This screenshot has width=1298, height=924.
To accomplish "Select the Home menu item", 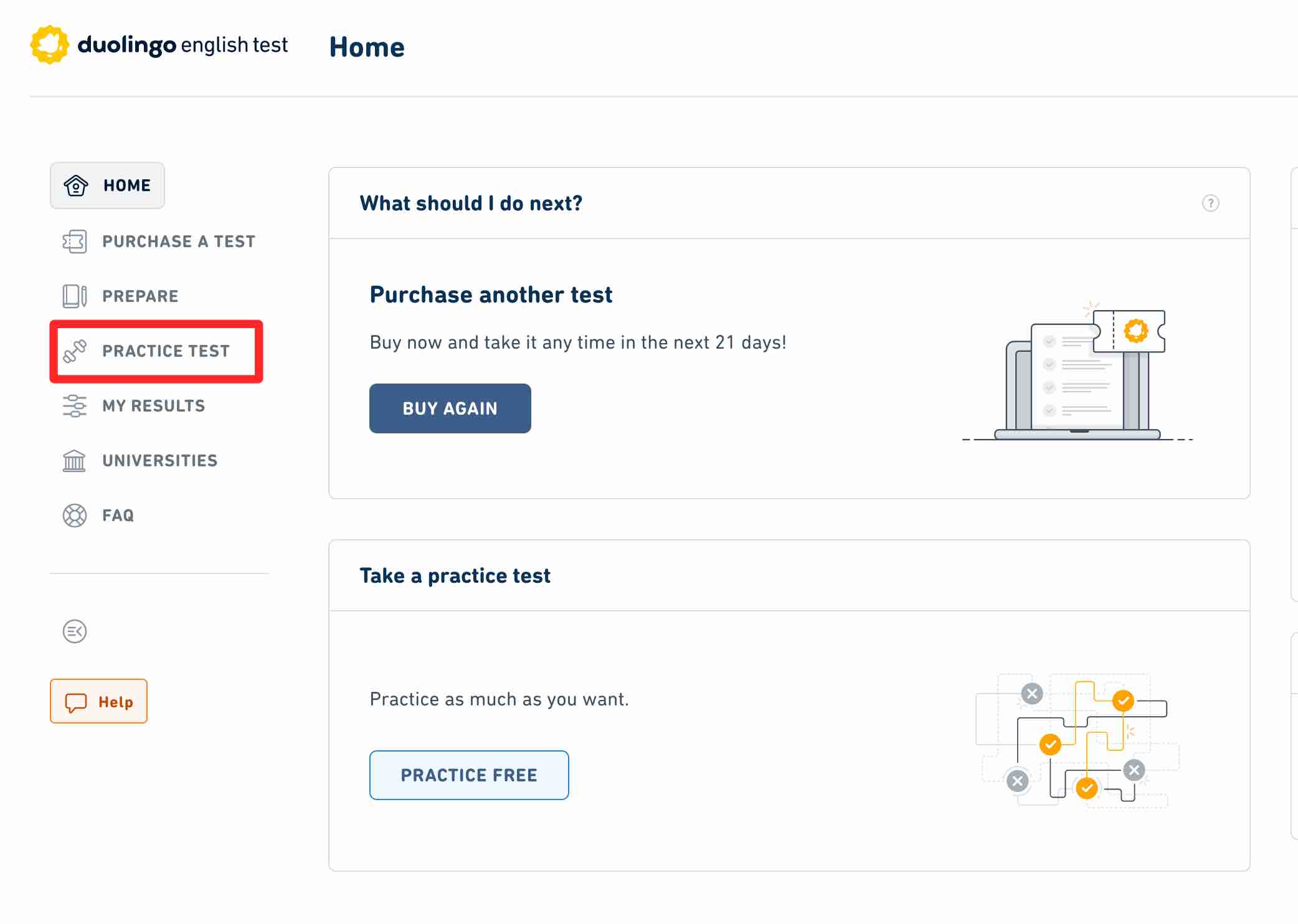I will (109, 184).
